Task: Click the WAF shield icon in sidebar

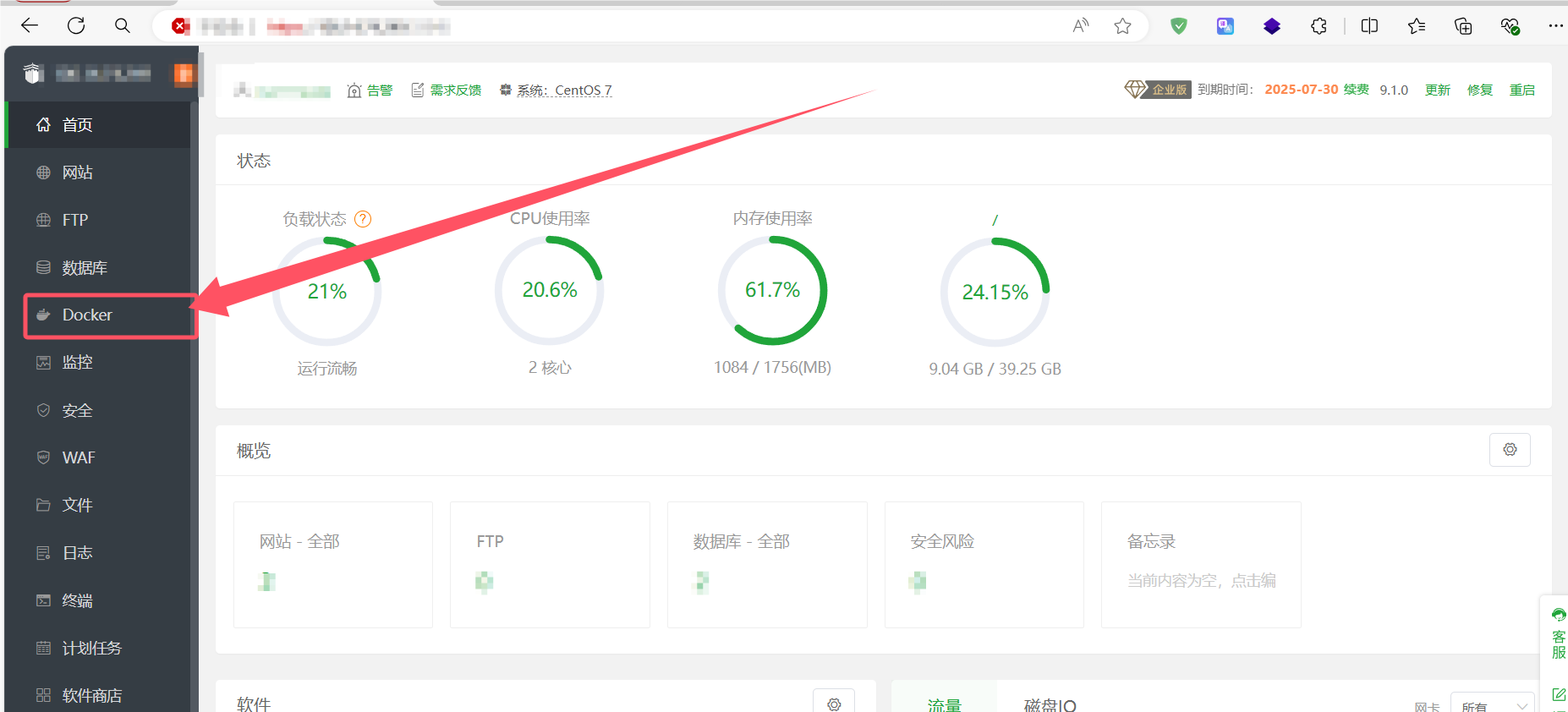Action: pos(43,457)
